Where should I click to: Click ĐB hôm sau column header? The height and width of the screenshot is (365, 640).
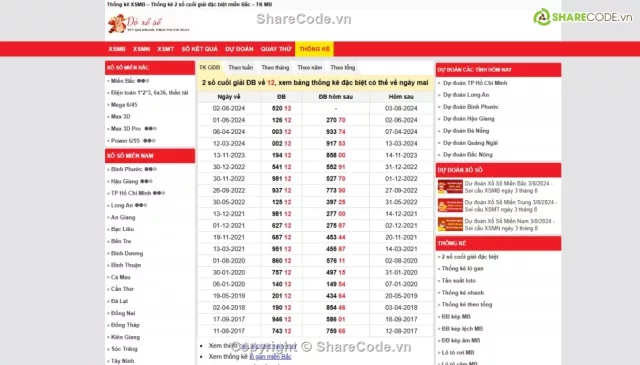coord(336,97)
